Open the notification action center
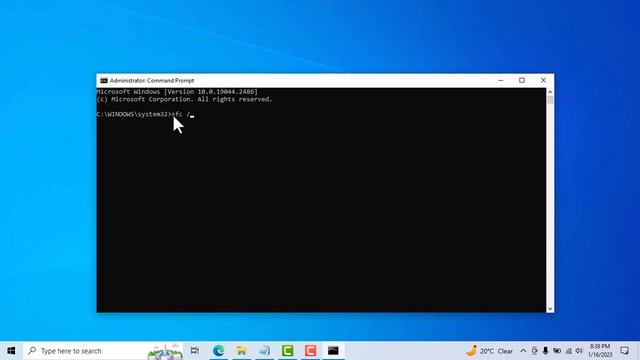 pyautogui.click(x=624, y=351)
